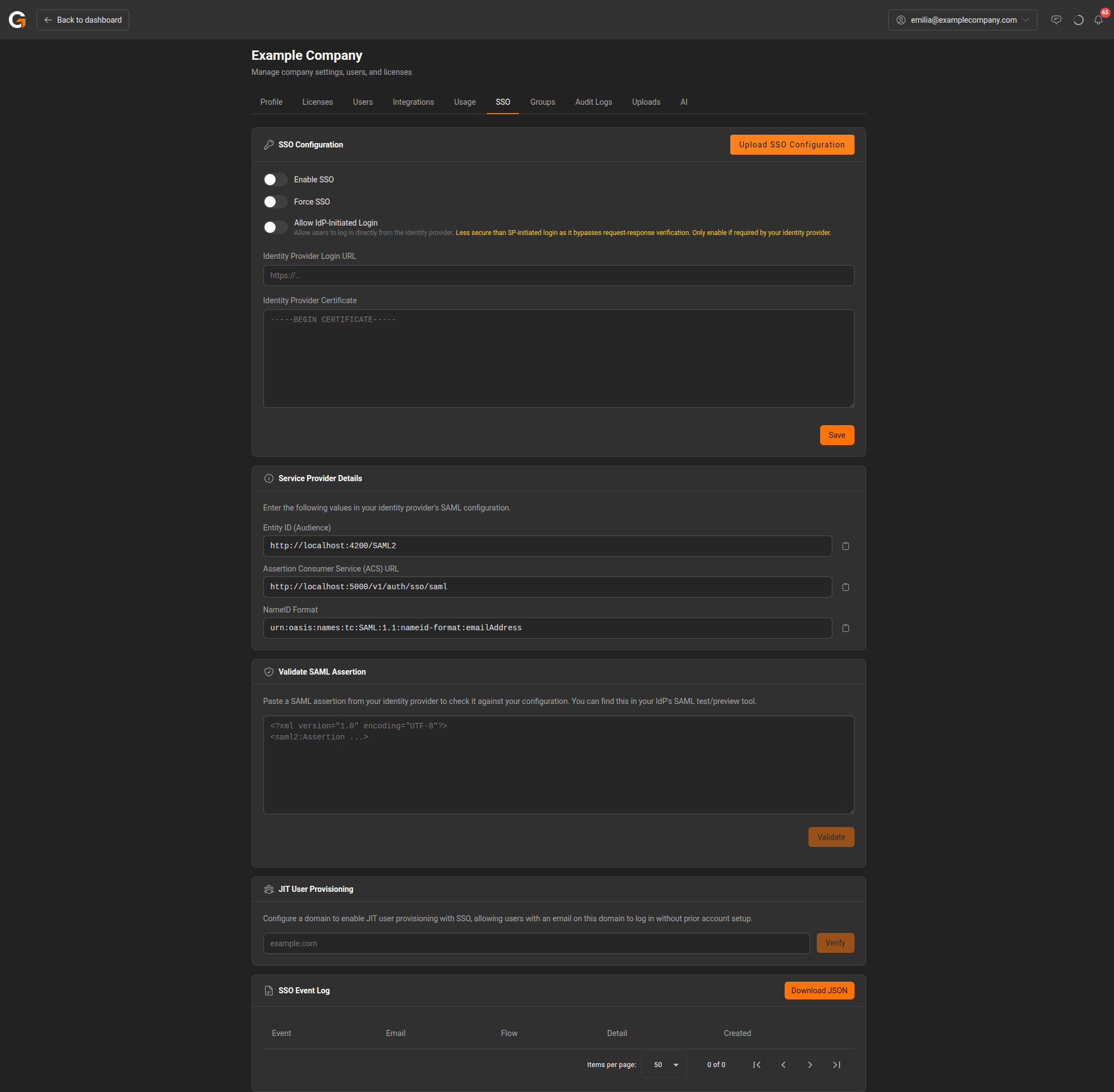This screenshot has height=1092, width=1114.
Task: Enable Allow IdP-Initiated Login toggle
Action: coord(276,227)
